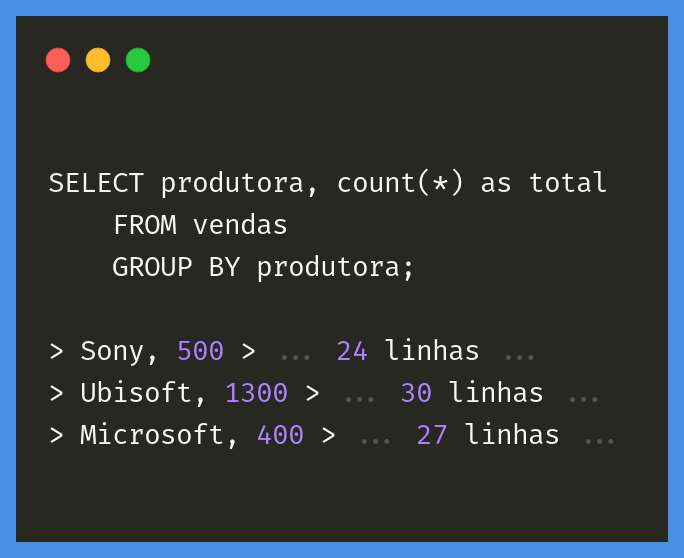
Task: Click the purple 500 value
Action: 200,351
